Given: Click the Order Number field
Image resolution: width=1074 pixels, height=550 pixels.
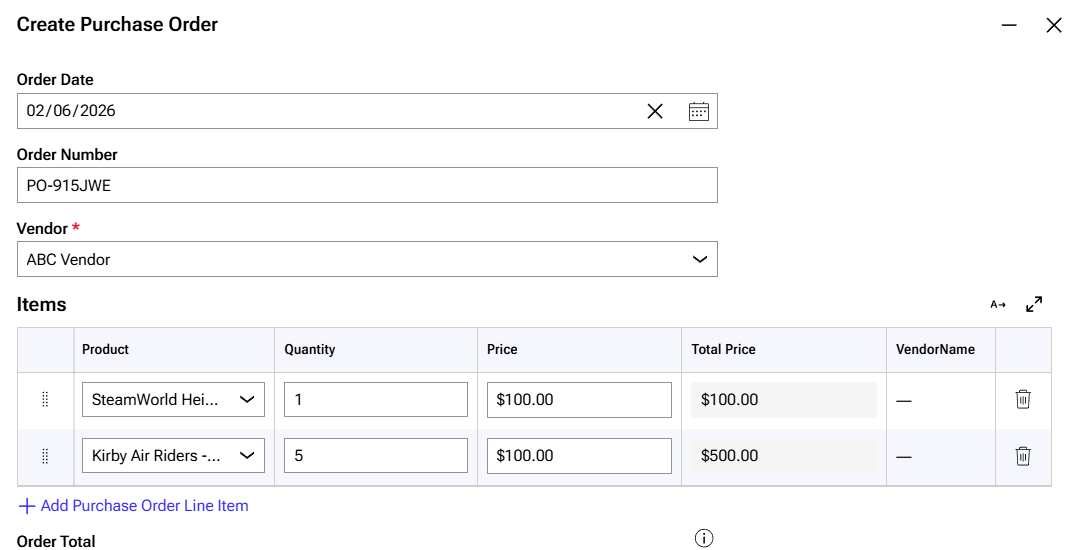Looking at the screenshot, I should tap(367, 185).
